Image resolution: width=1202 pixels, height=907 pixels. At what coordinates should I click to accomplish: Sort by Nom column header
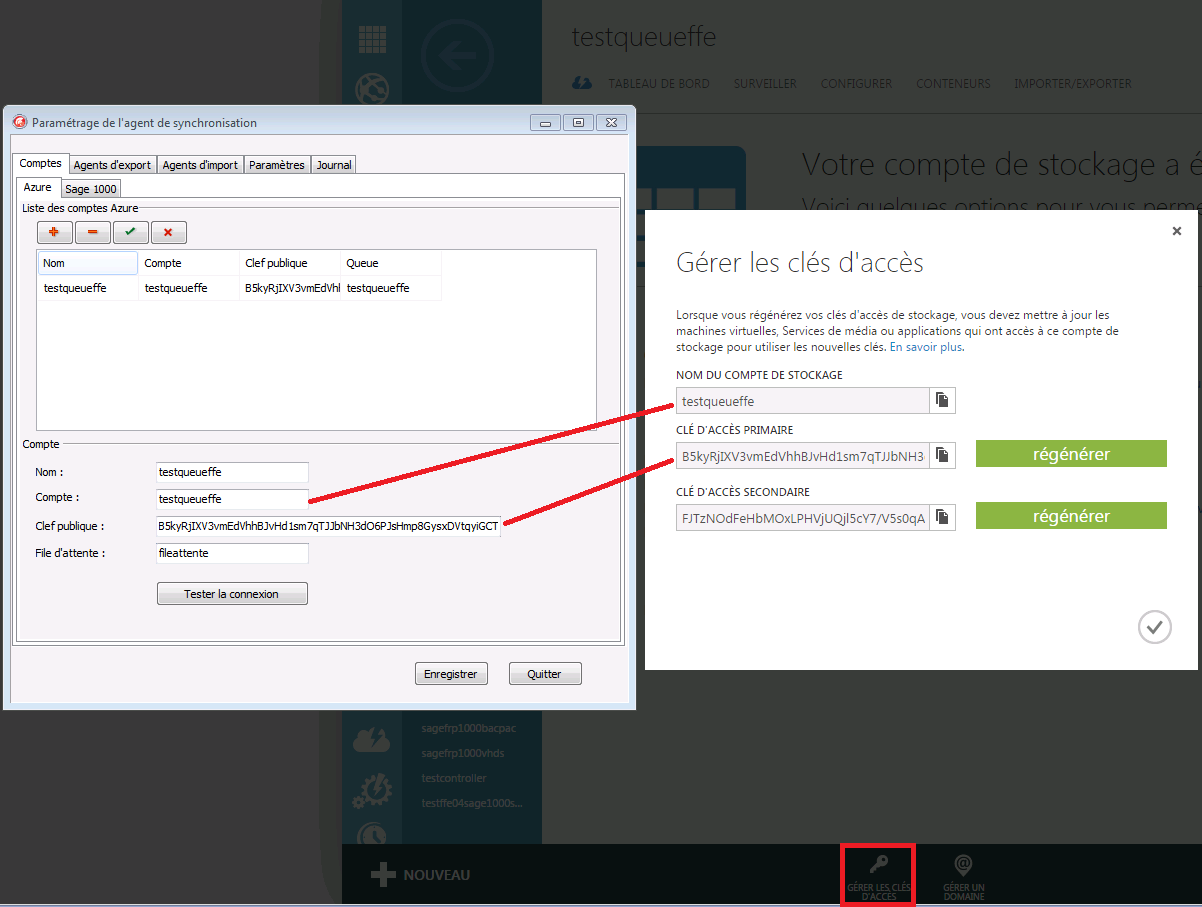coord(88,263)
